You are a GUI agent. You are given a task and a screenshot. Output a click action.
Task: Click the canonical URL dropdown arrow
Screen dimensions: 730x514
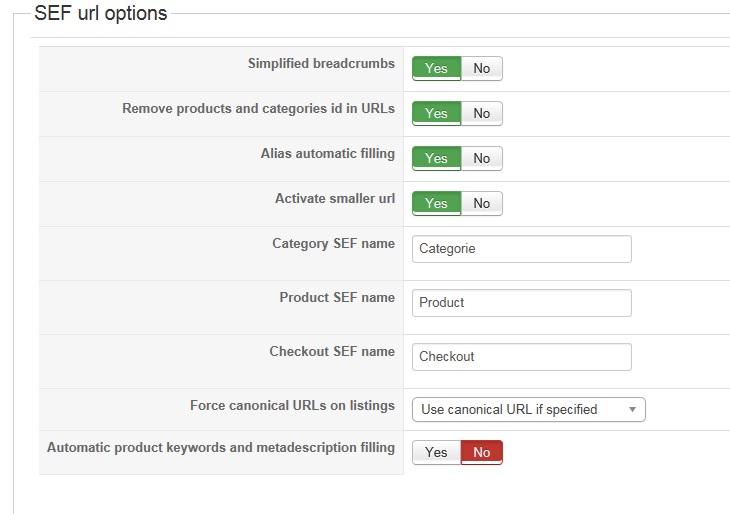click(632, 409)
